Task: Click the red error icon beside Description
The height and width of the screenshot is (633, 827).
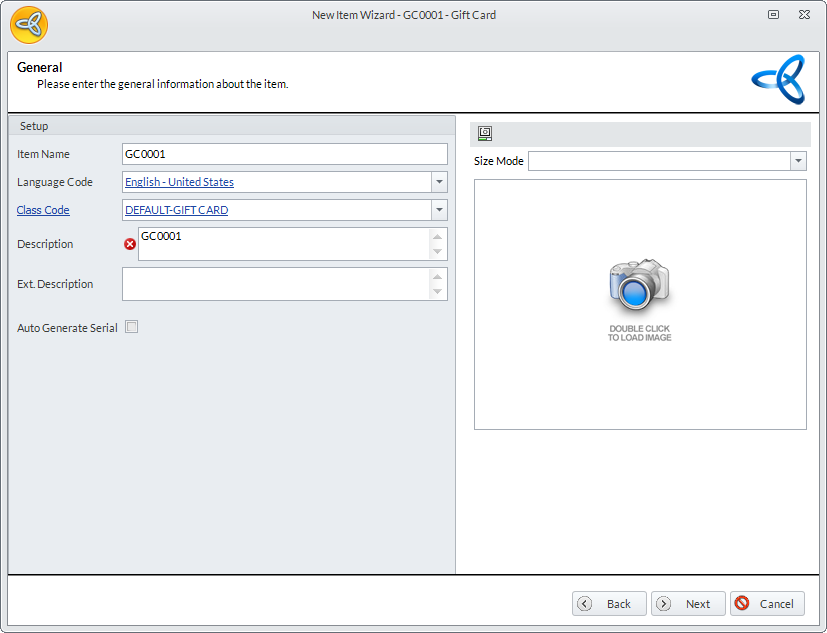Action: pyautogui.click(x=130, y=244)
